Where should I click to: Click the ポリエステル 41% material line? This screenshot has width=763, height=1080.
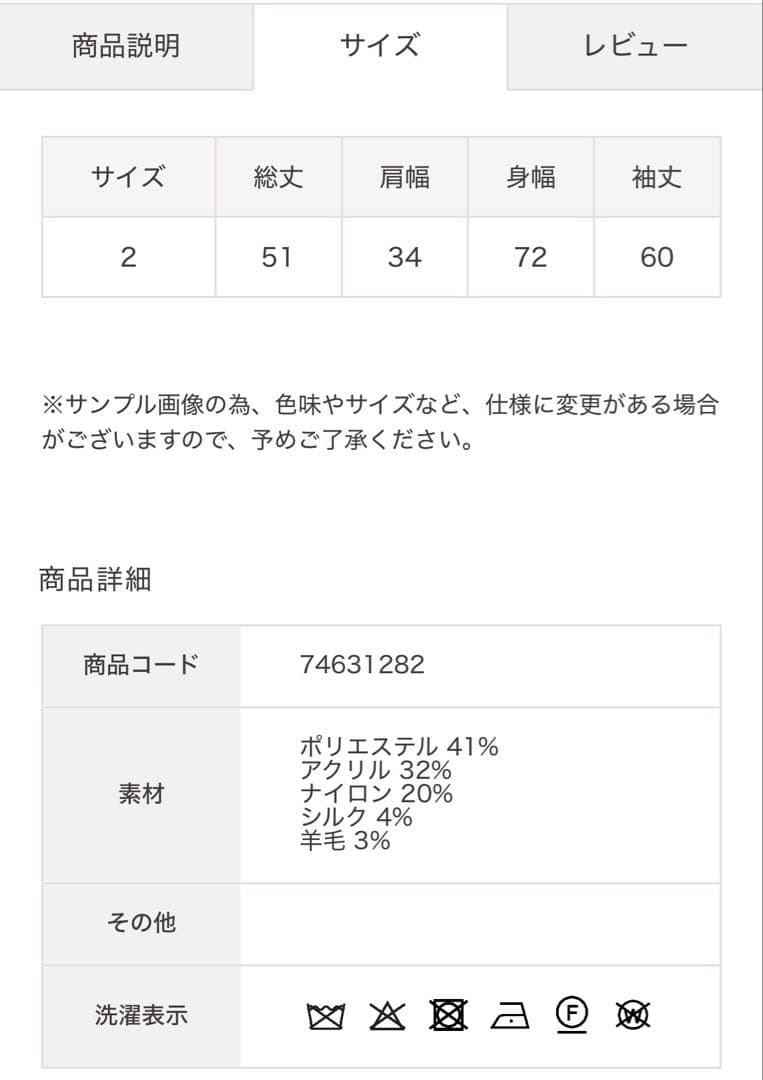[399, 746]
